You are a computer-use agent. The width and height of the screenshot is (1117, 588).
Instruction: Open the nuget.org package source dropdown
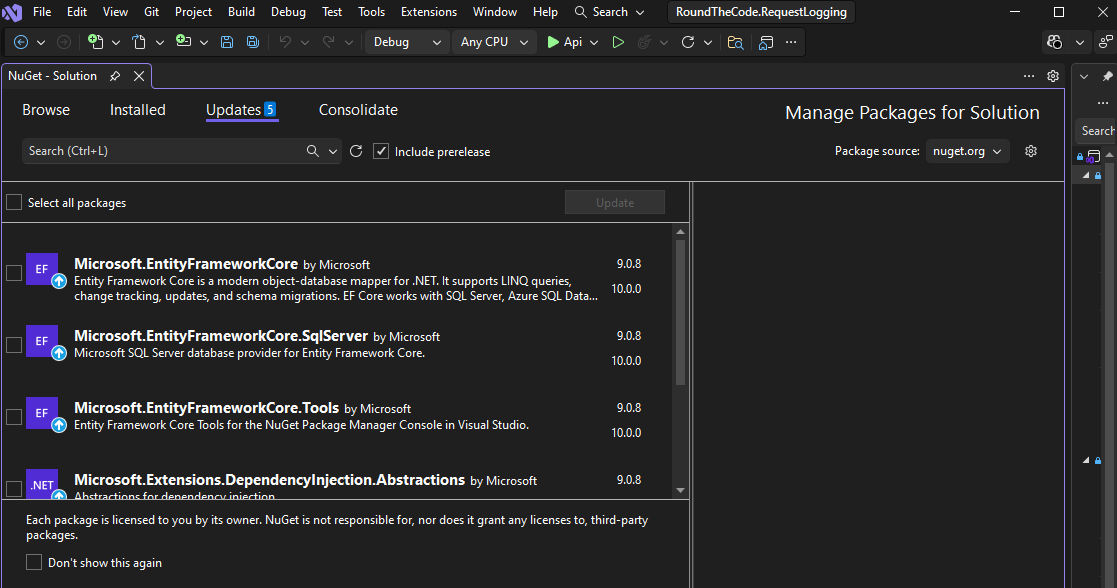point(967,150)
